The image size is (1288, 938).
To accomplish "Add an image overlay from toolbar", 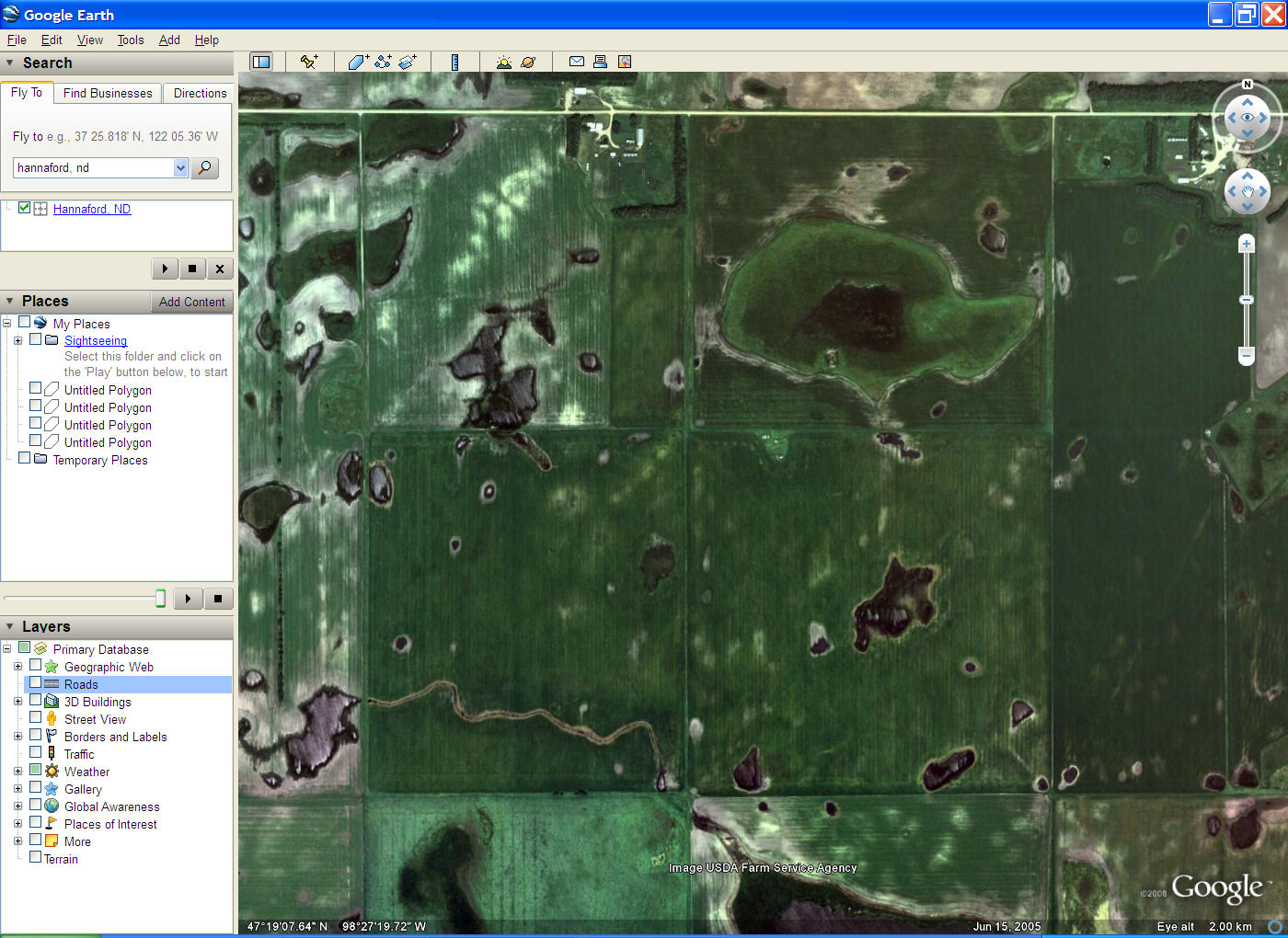I will [408, 62].
